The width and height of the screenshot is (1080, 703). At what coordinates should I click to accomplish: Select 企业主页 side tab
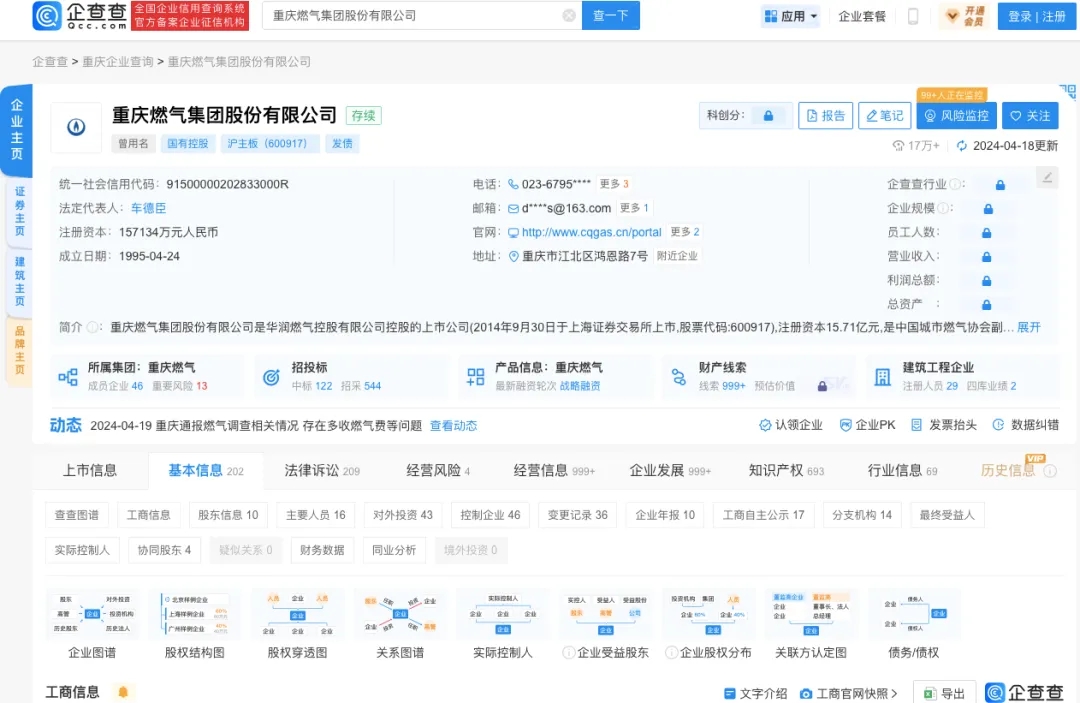point(17,129)
